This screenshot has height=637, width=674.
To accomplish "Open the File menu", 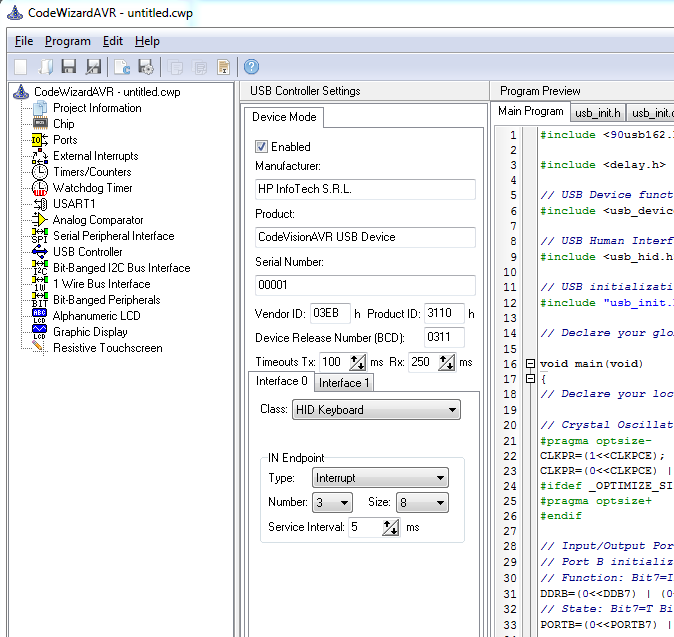I will click(24, 41).
